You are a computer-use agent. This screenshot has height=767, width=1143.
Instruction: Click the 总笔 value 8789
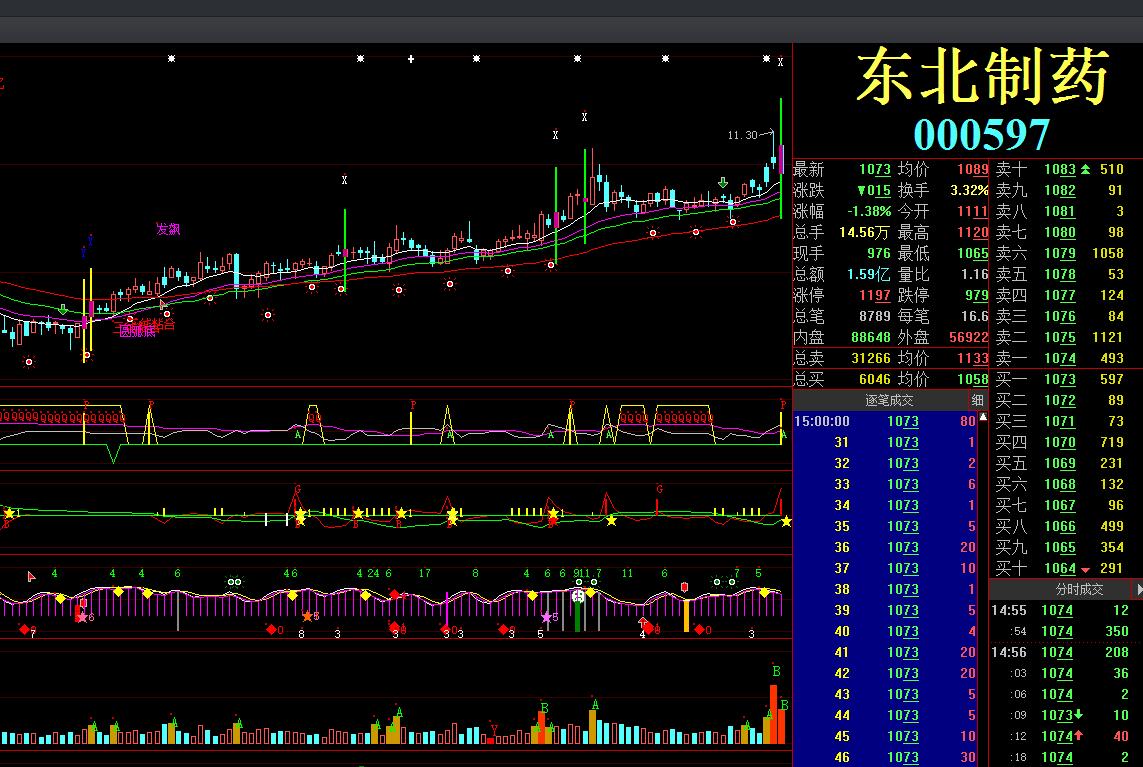(875, 316)
